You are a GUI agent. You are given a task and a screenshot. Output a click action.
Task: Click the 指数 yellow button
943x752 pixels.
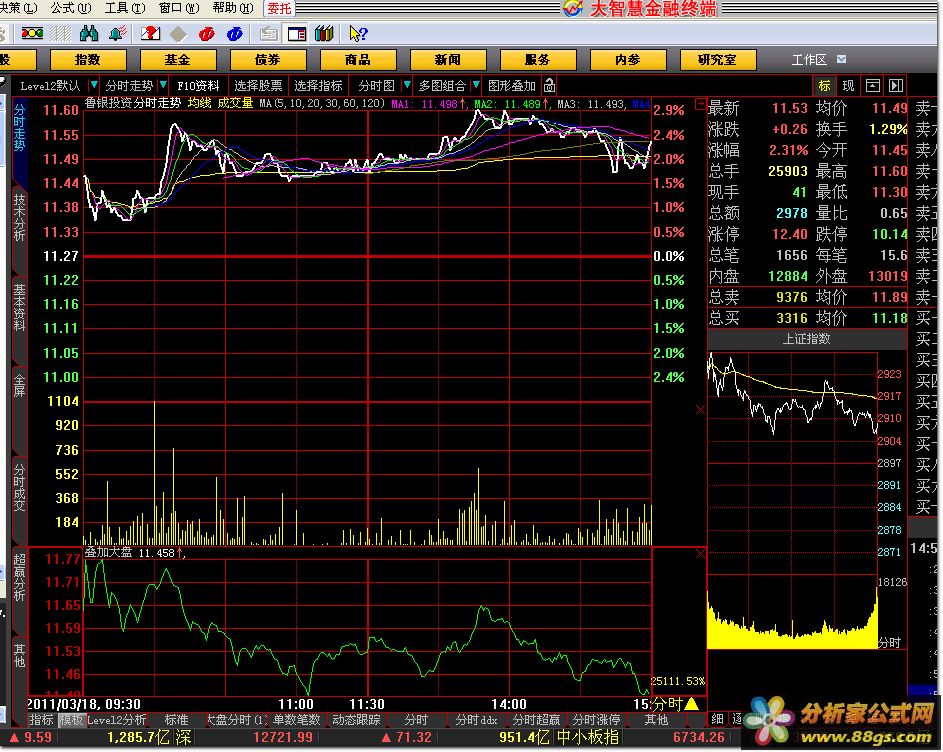point(88,60)
